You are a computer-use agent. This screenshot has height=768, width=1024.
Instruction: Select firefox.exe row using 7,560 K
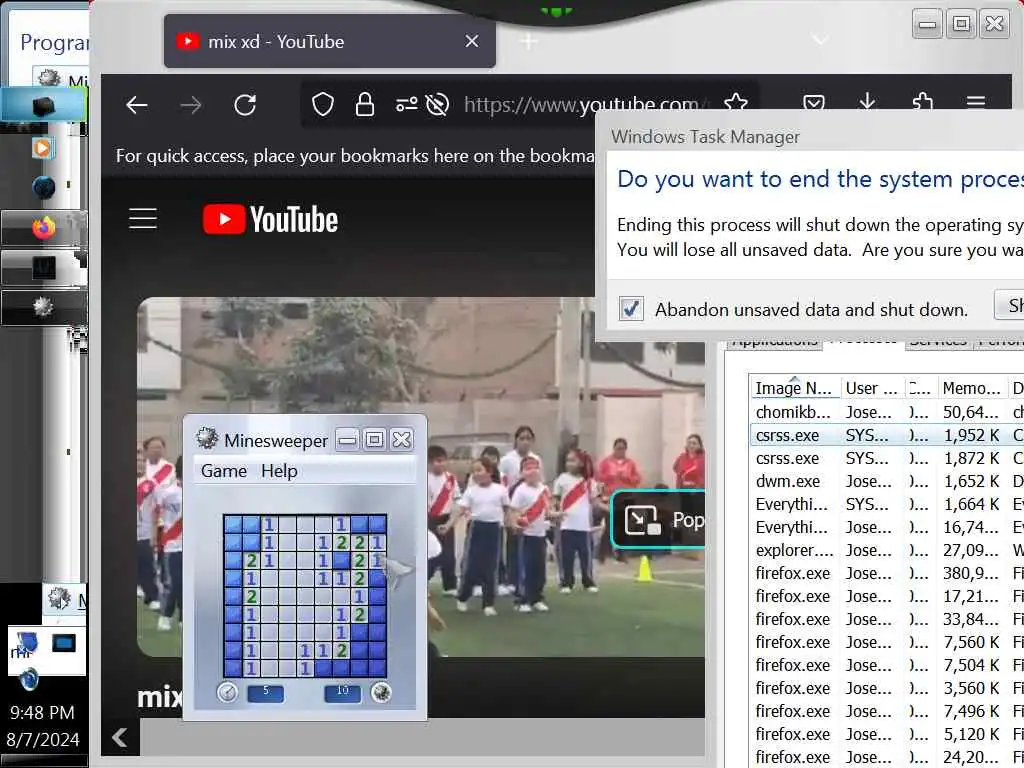(887, 642)
